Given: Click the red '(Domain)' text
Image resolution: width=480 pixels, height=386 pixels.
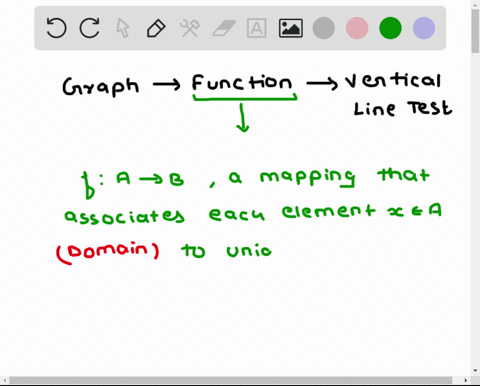Looking at the screenshot, I should coord(108,252).
